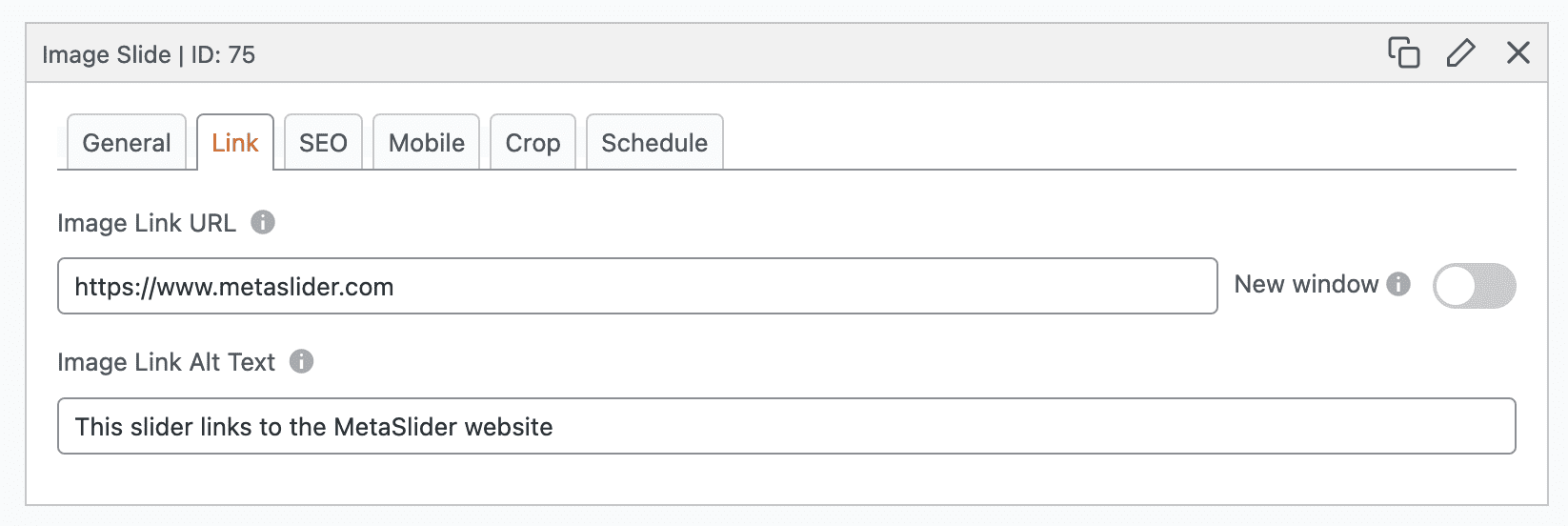Image resolution: width=1568 pixels, height=526 pixels.
Task: Open the Mobile tab
Action: [x=427, y=143]
